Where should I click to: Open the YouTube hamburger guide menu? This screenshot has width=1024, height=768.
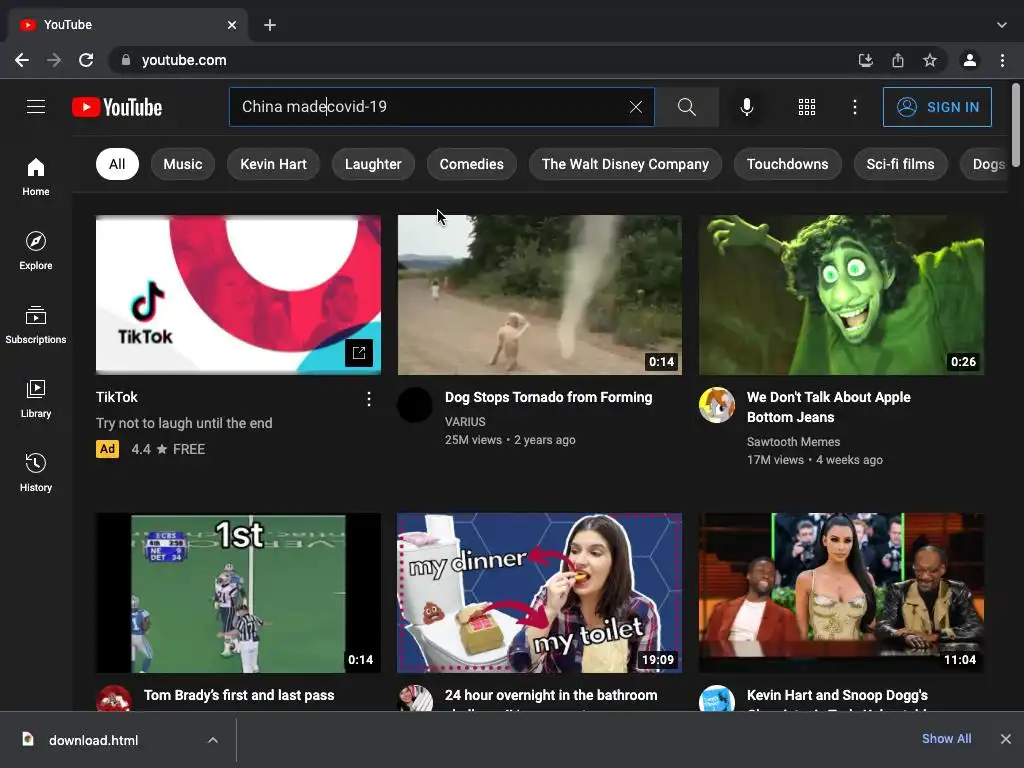(x=36, y=106)
